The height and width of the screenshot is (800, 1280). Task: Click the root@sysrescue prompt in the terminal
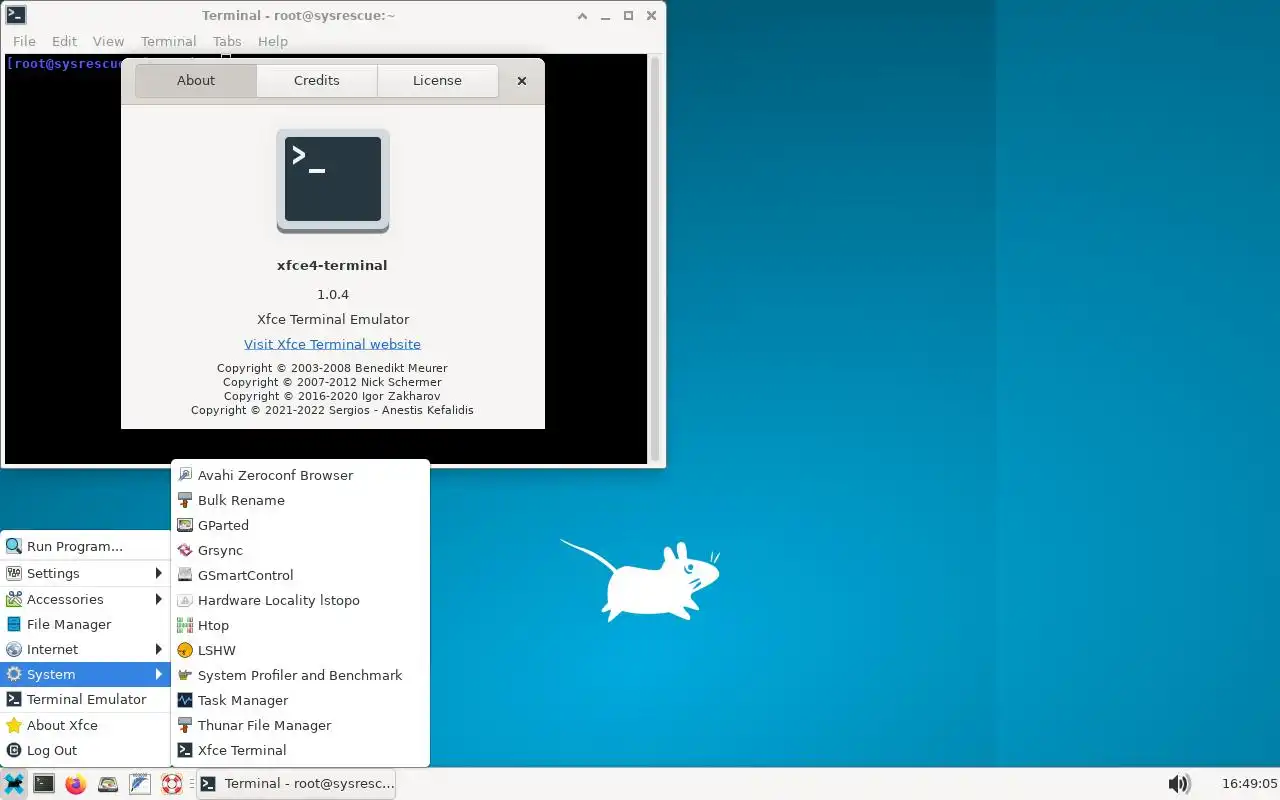click(x=65, y=63)
